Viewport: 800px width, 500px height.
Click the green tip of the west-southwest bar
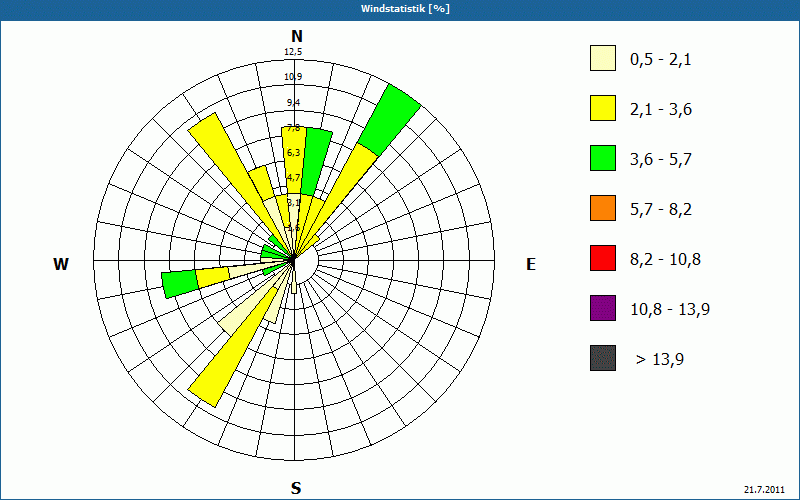coord(180,285)
